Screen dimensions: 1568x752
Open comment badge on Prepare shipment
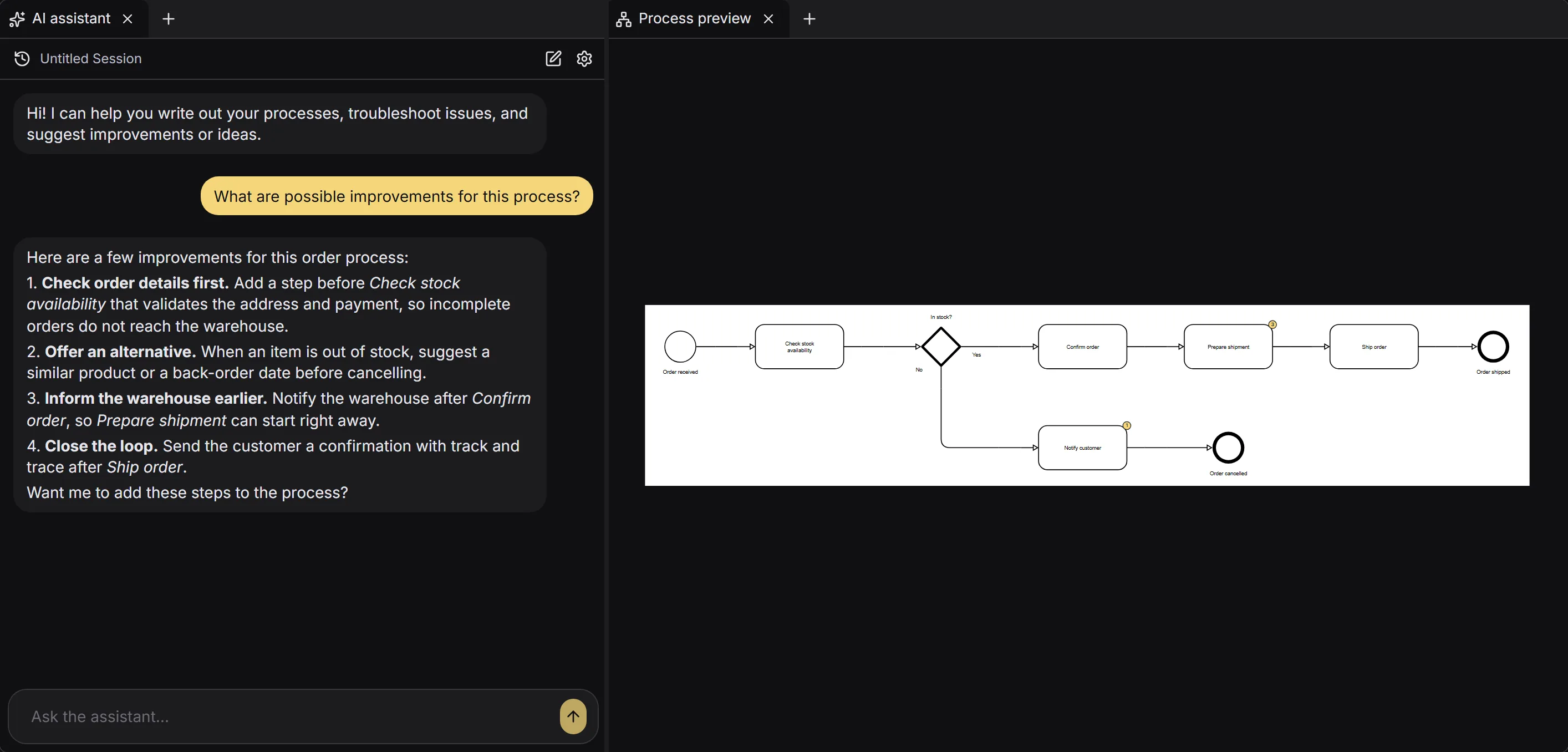1272,324
